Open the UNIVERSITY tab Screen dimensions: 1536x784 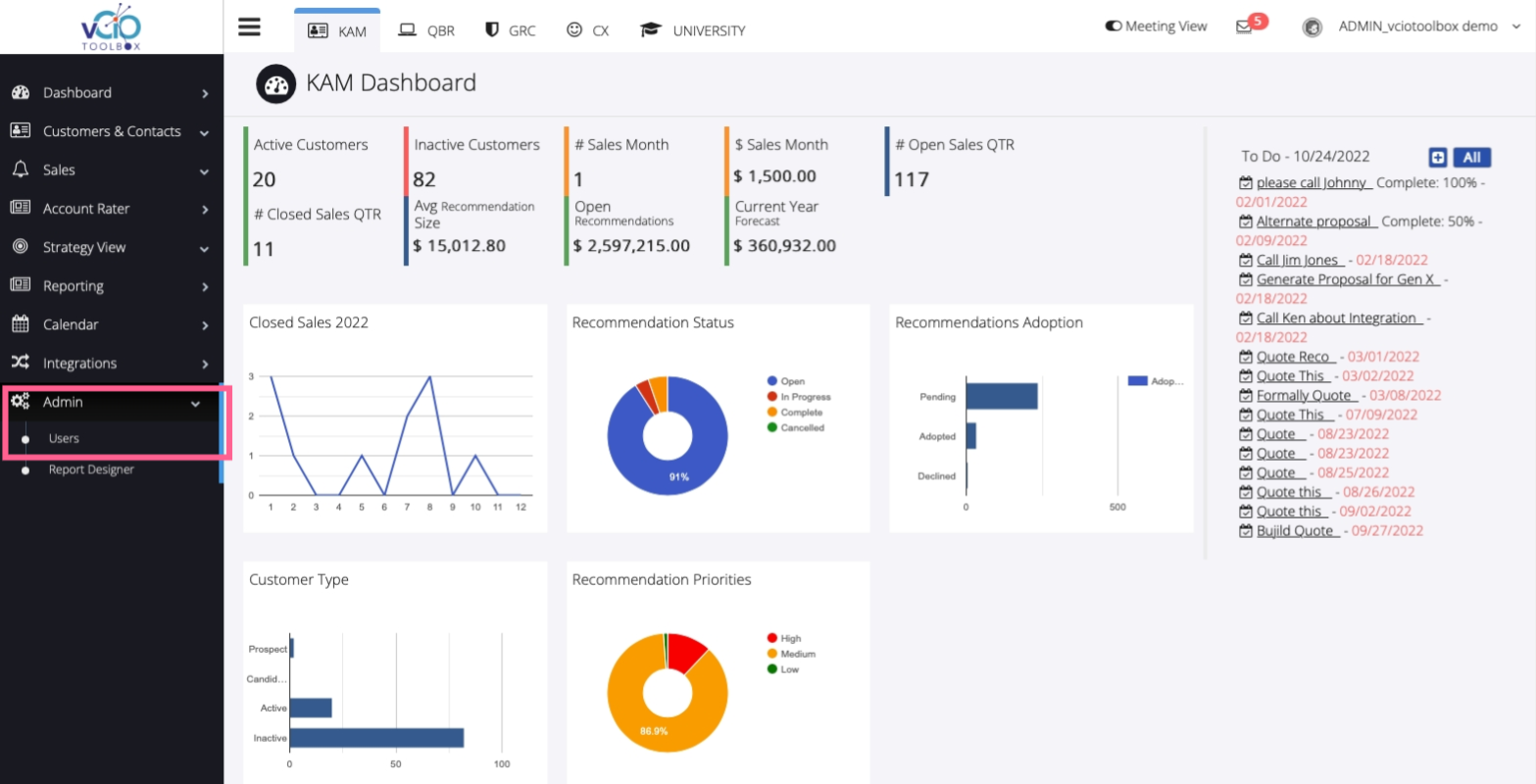(693, 30)
